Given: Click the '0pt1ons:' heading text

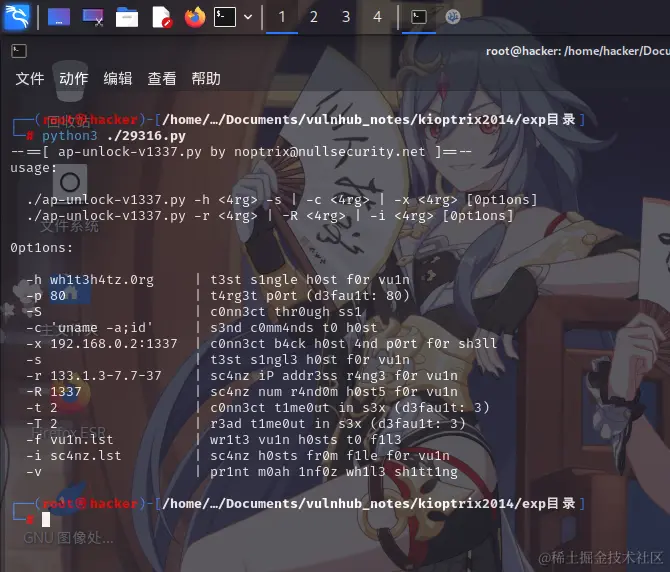Looking at the screenshot, I should tap(41, 248).
